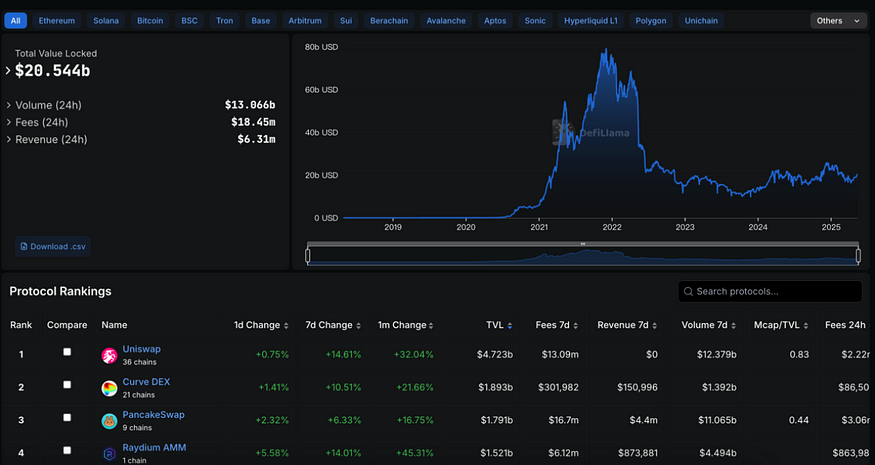Click the Download .csv button
Viewport: 875px width, 465px height.
pos(53,246)
